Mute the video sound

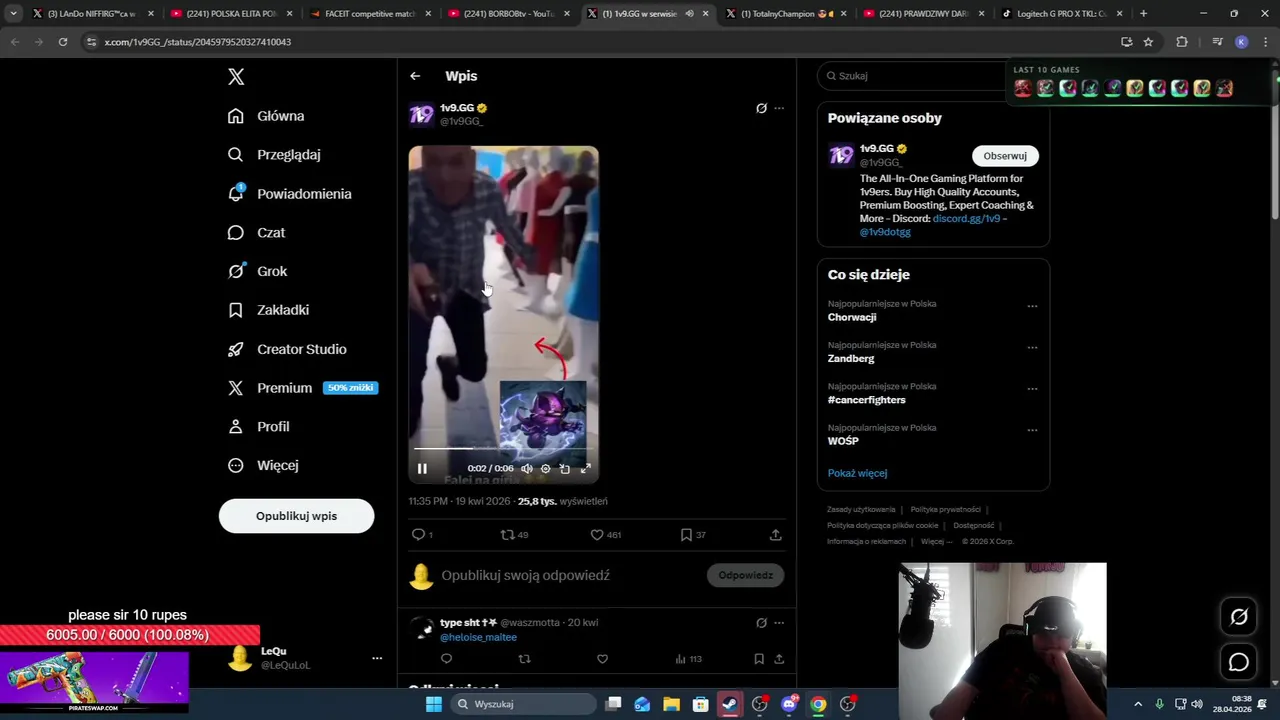(x=527, y=468)
